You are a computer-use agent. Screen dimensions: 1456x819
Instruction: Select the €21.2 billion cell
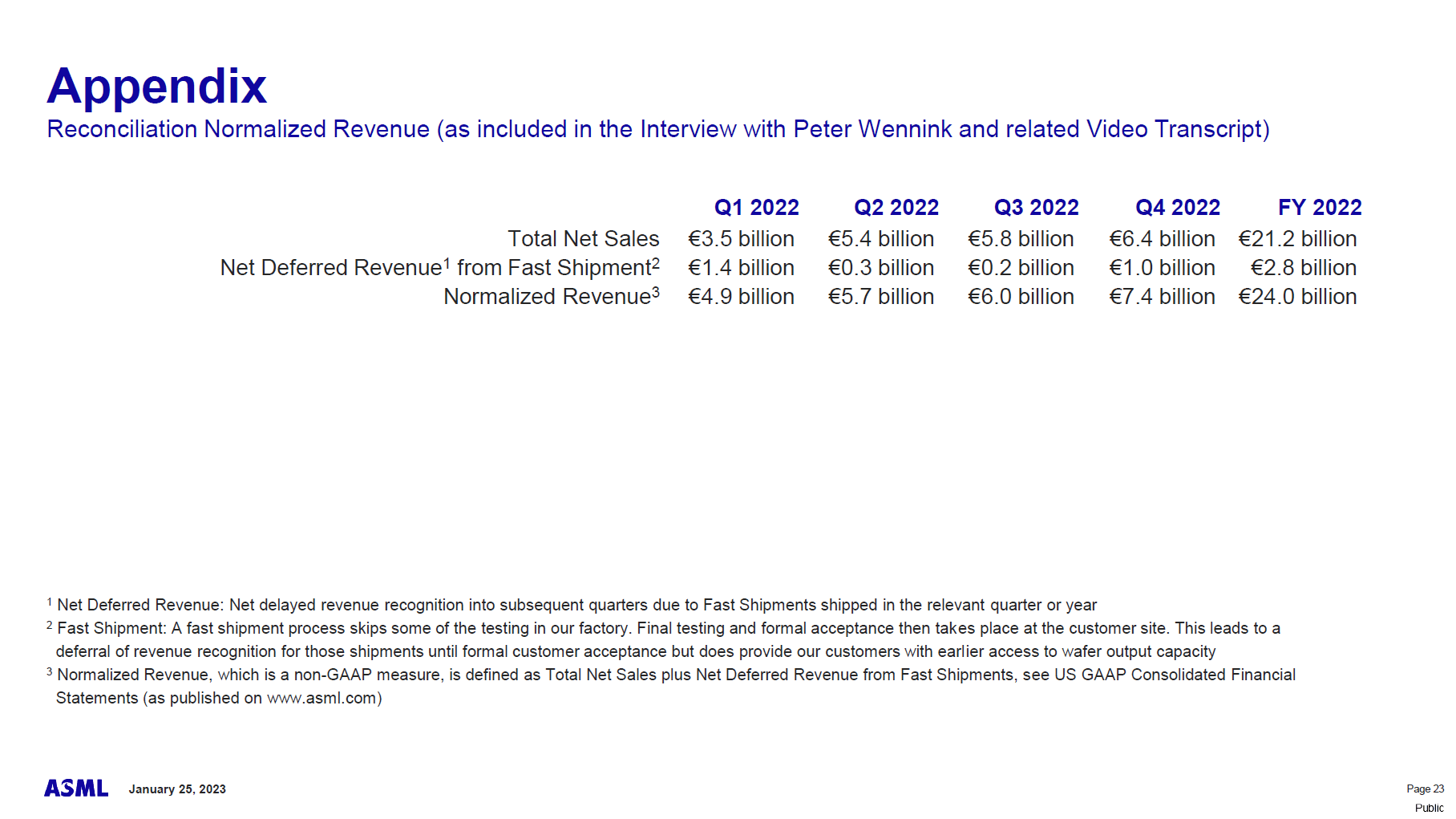[x=1297, y=239]
